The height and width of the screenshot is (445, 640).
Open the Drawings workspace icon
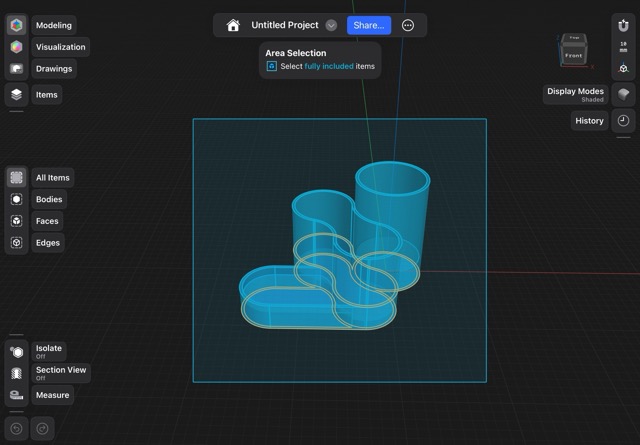coord(16,69)
